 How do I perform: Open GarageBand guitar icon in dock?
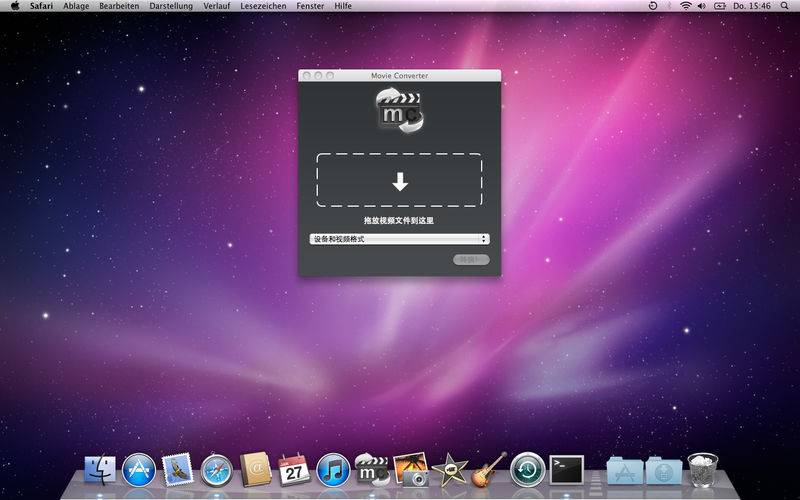coord(488,469)
